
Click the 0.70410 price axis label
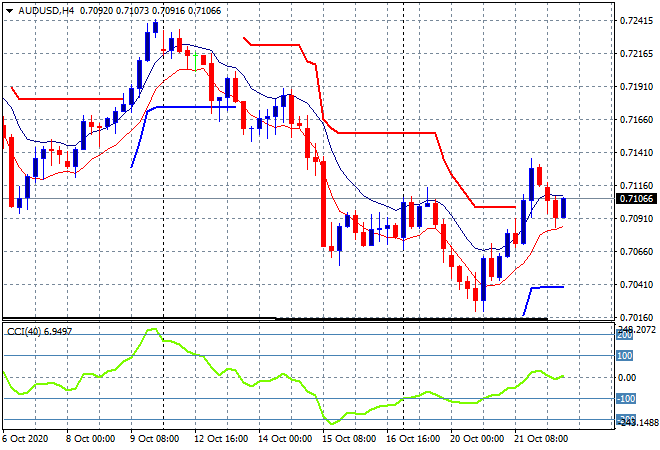[x=636, y=285]
